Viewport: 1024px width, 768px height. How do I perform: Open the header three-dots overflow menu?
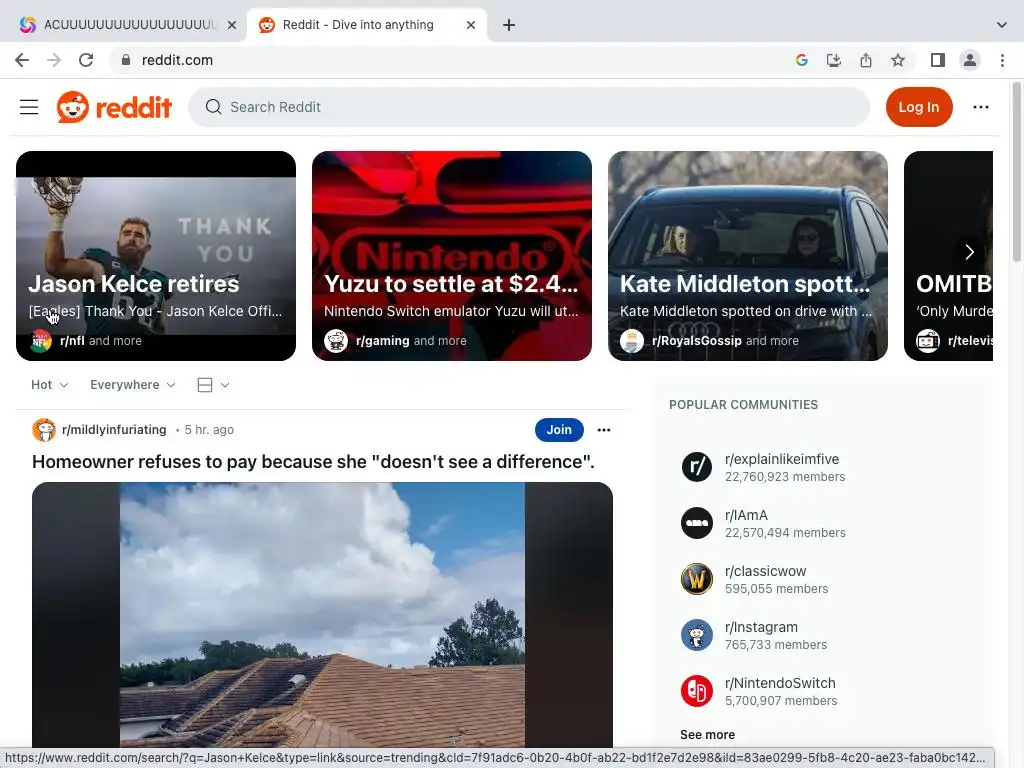(x=981, y=107)
